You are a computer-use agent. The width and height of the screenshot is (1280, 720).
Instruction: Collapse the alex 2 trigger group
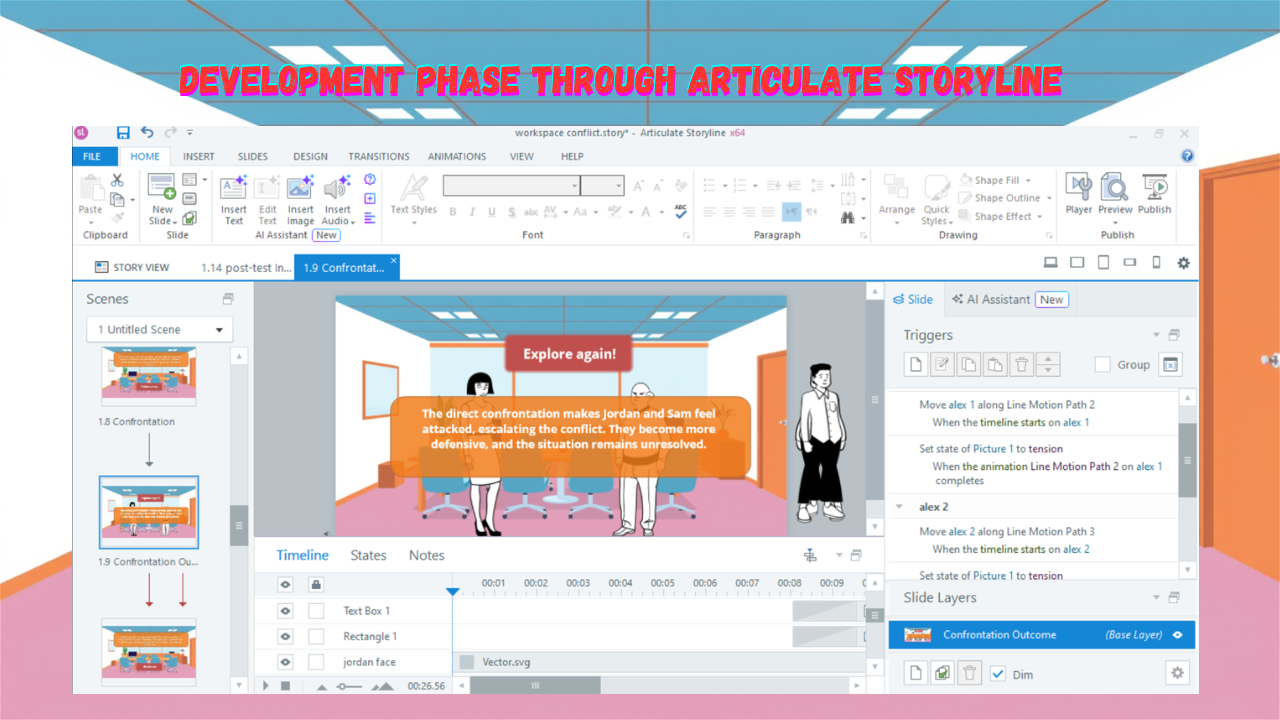[x=899, y=507]
